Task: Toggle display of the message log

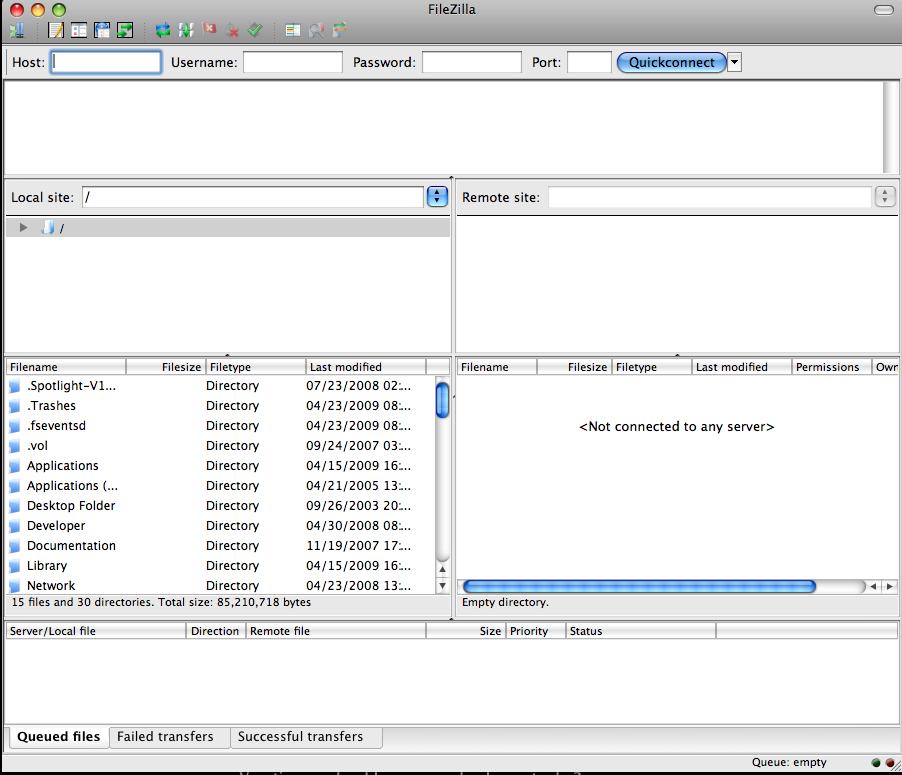Action: [56, 30]
